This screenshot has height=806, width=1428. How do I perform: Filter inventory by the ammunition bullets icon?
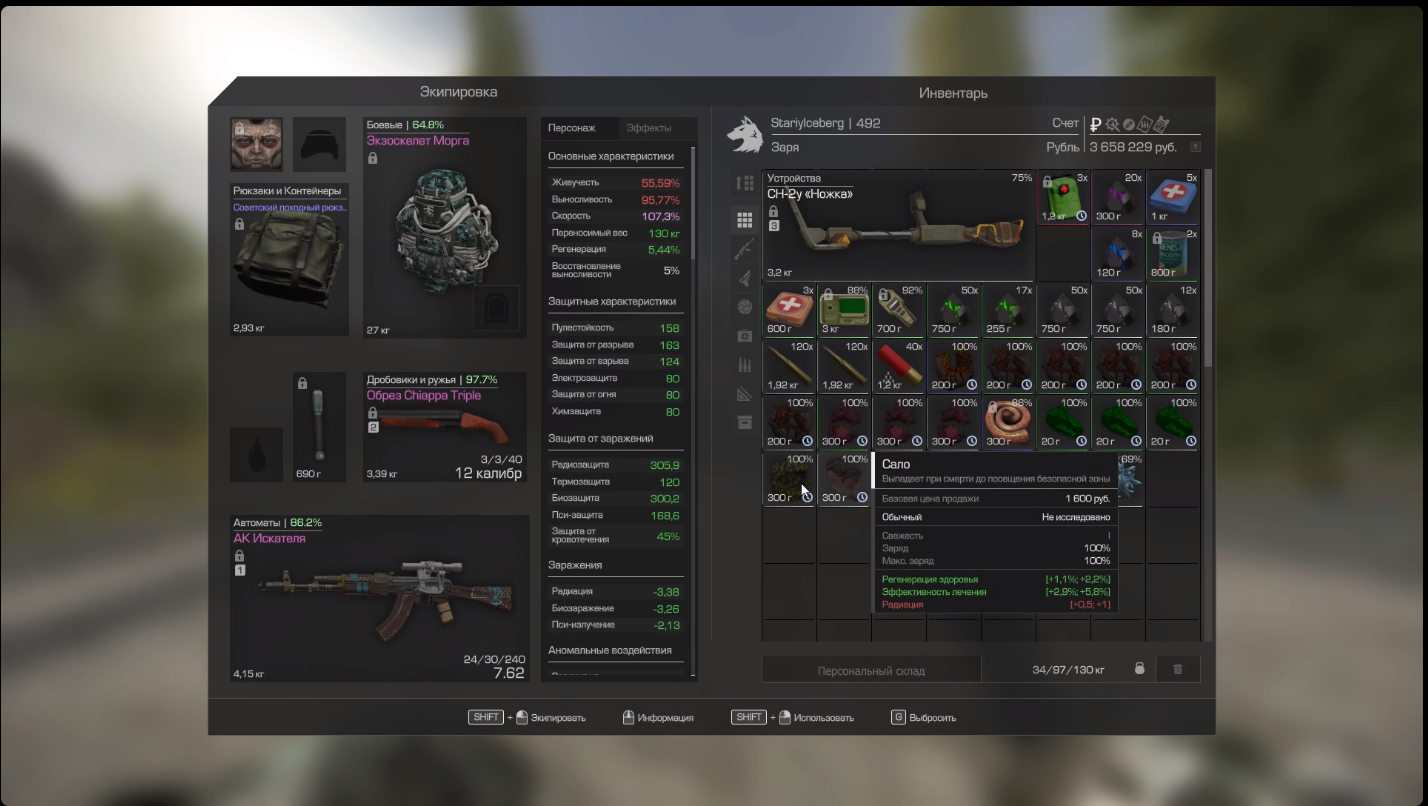(744, 365)
